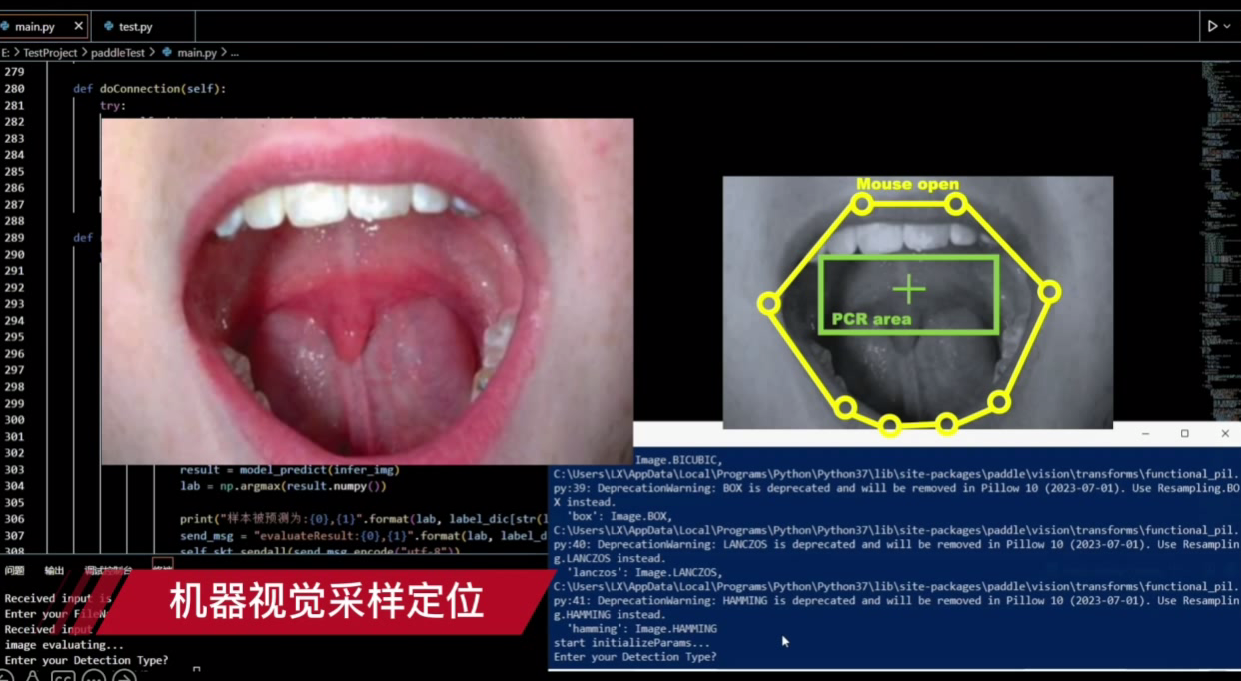Maximize the PowerShell console window
This screenshot has width=1241, height=681.
[x=1185, y=434]
